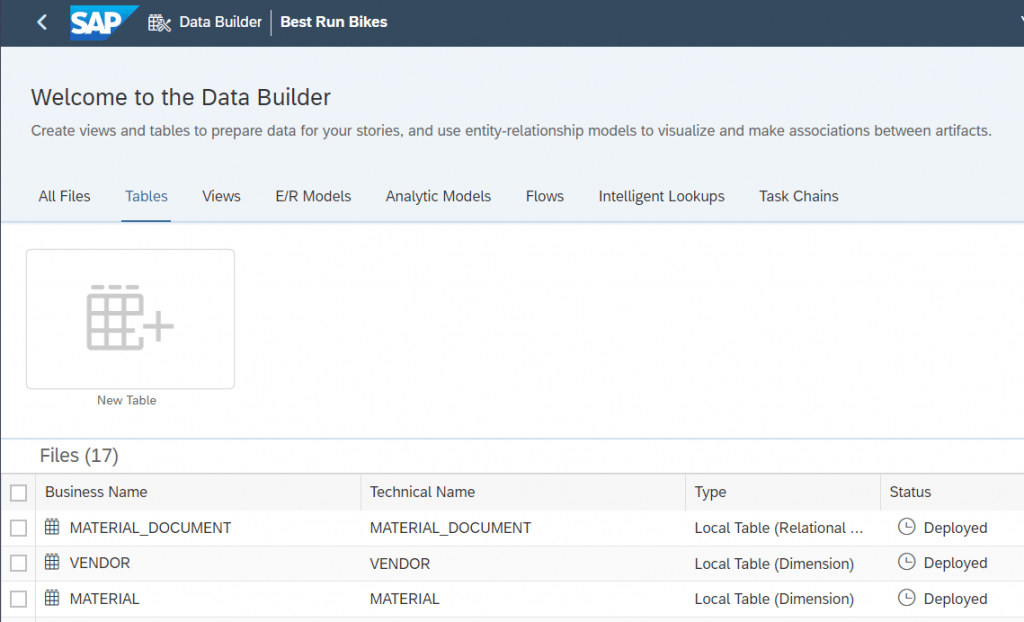Screen dimensions: 1024x622
Task: Open the Tables tab
Action: [x=146, y=196]
